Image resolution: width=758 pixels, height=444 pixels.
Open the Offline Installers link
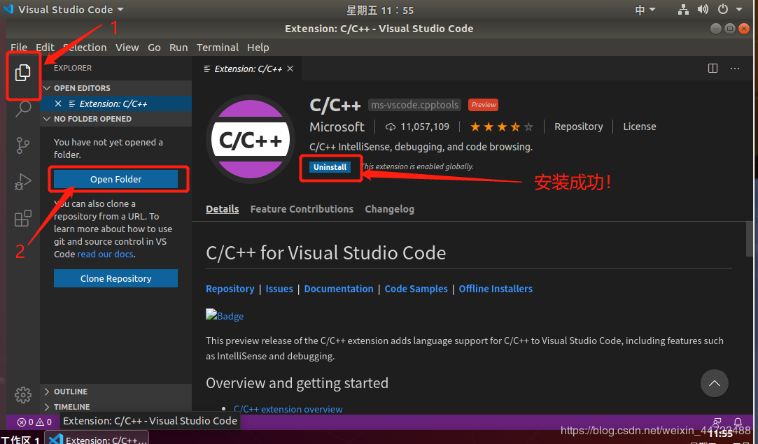(x=496, y=289)
